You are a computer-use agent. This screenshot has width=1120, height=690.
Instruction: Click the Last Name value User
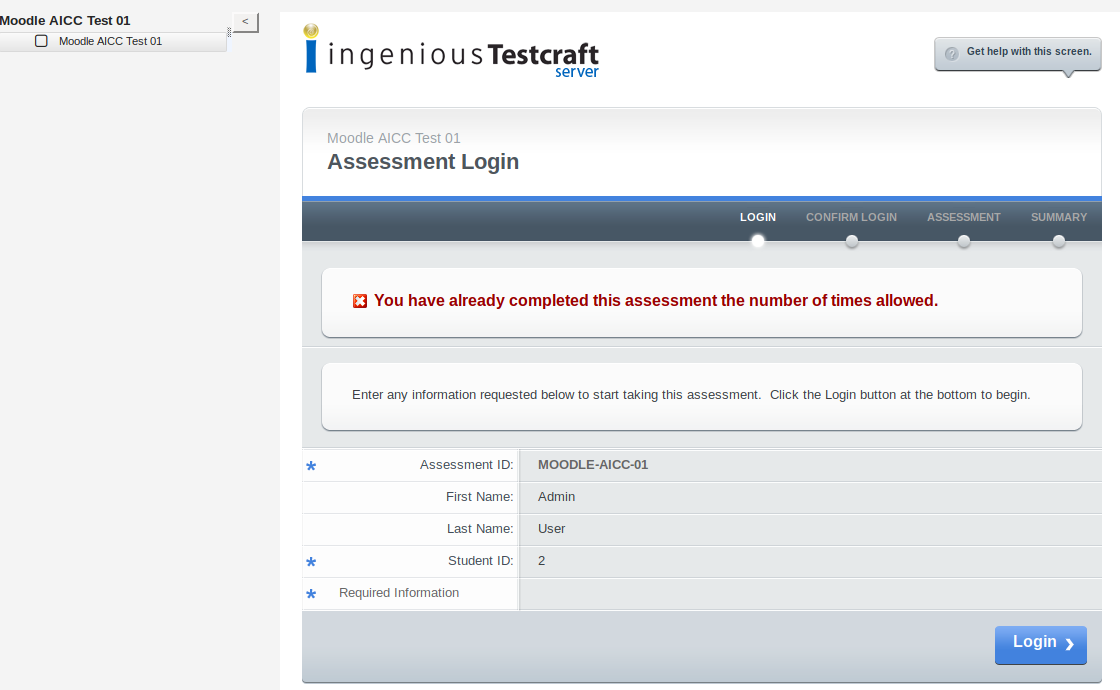click(x=551, y=529)
